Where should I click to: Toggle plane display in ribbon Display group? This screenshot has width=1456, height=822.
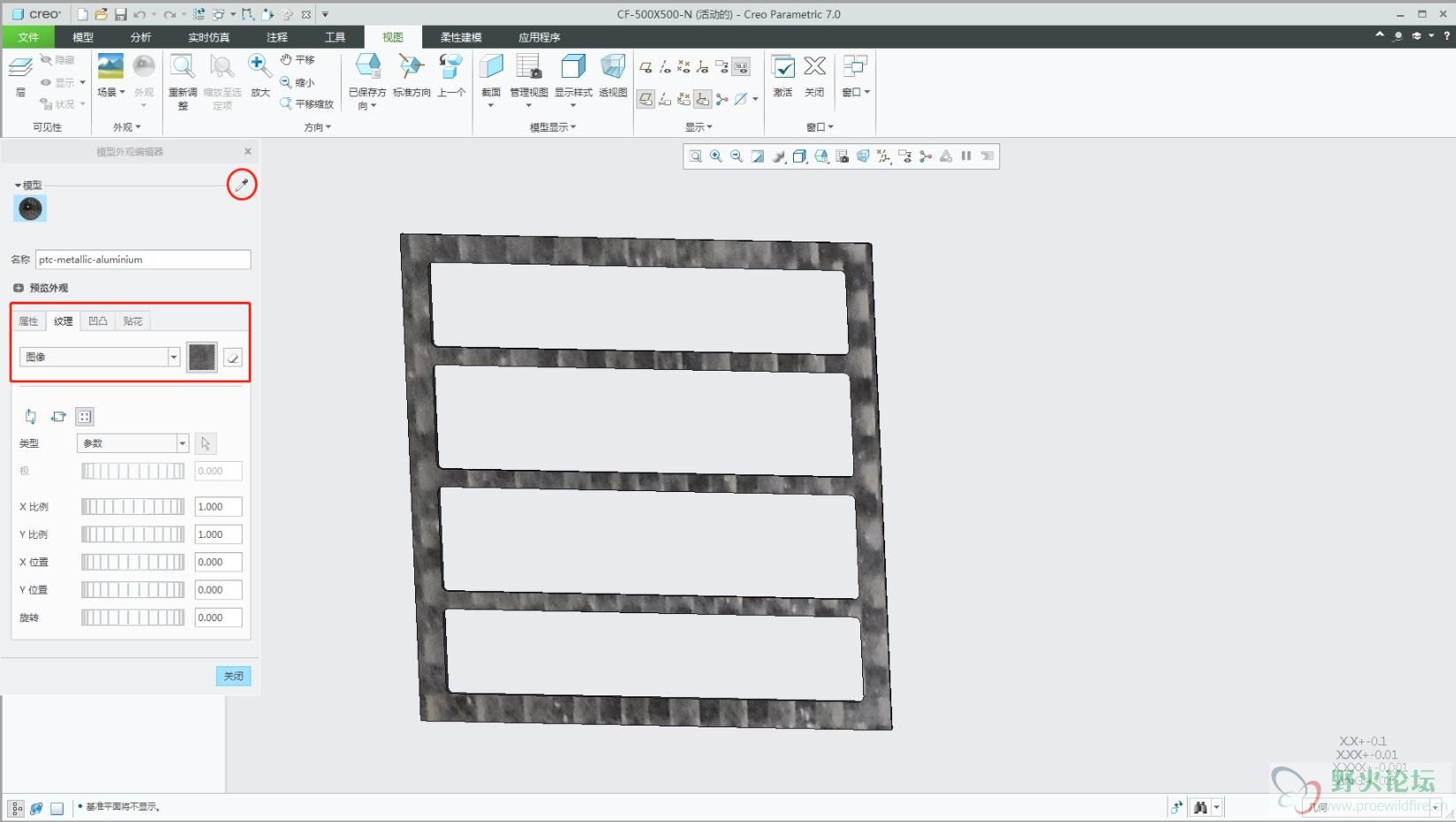coord(646,66)
